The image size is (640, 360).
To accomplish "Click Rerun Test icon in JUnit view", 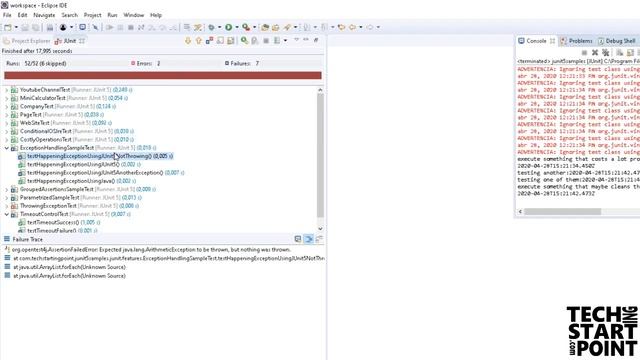I will (244, 40).
